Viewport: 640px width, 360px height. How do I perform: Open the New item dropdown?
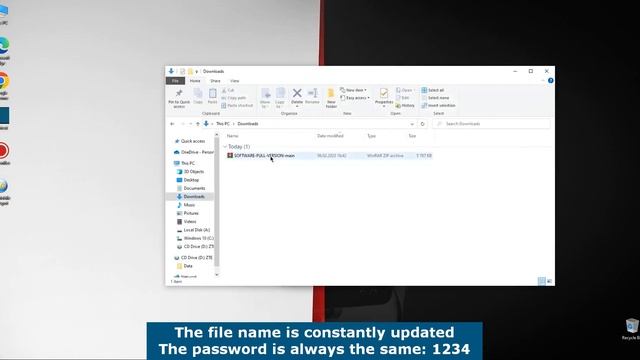pos(353,90)
